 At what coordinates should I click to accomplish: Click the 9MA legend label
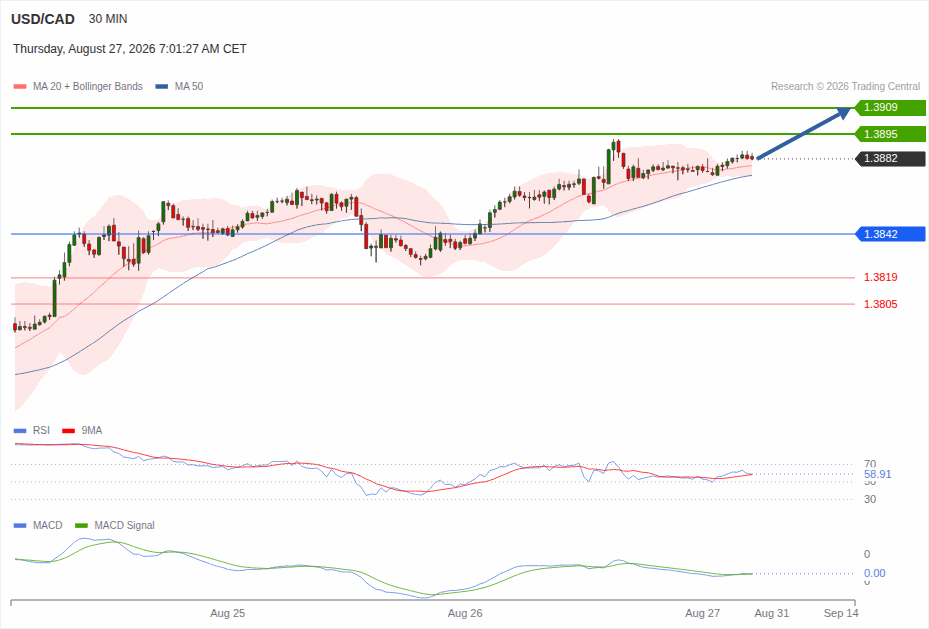[92, 431]
